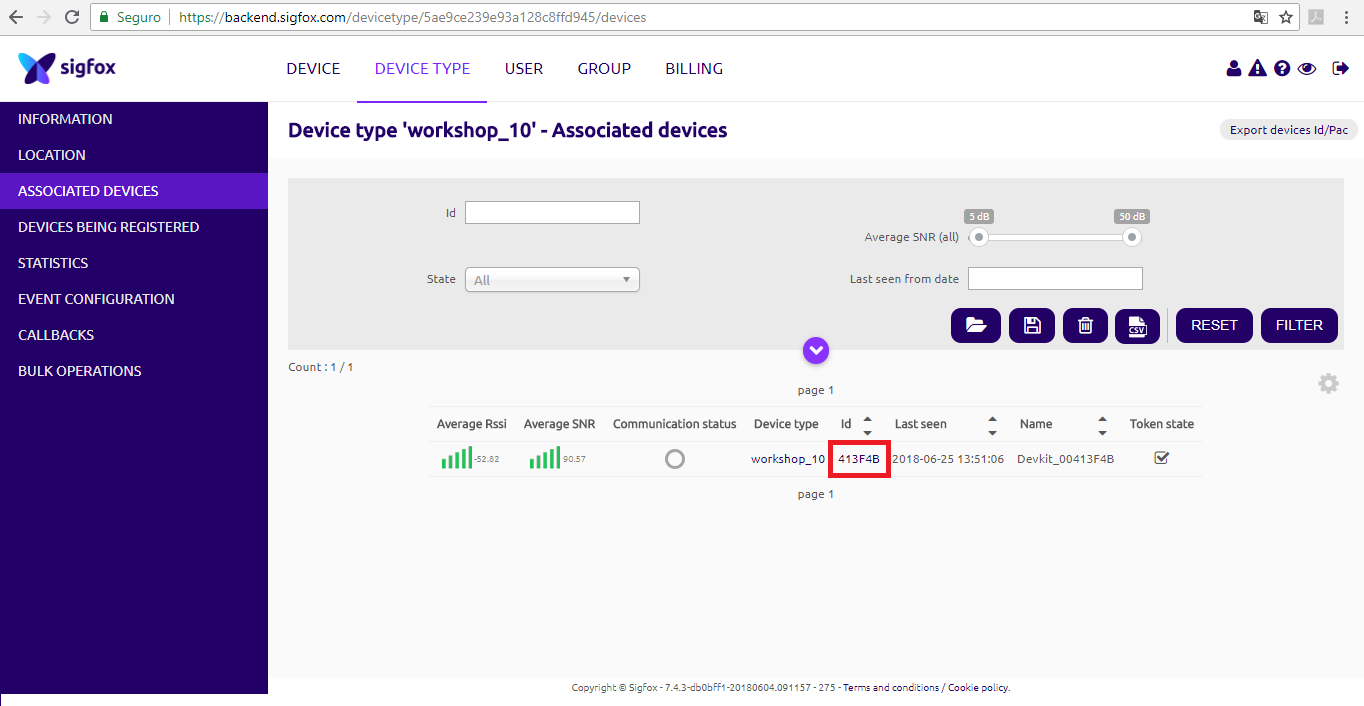
Task: Open the user profile icon
Action: click(x=1233, y=68)
